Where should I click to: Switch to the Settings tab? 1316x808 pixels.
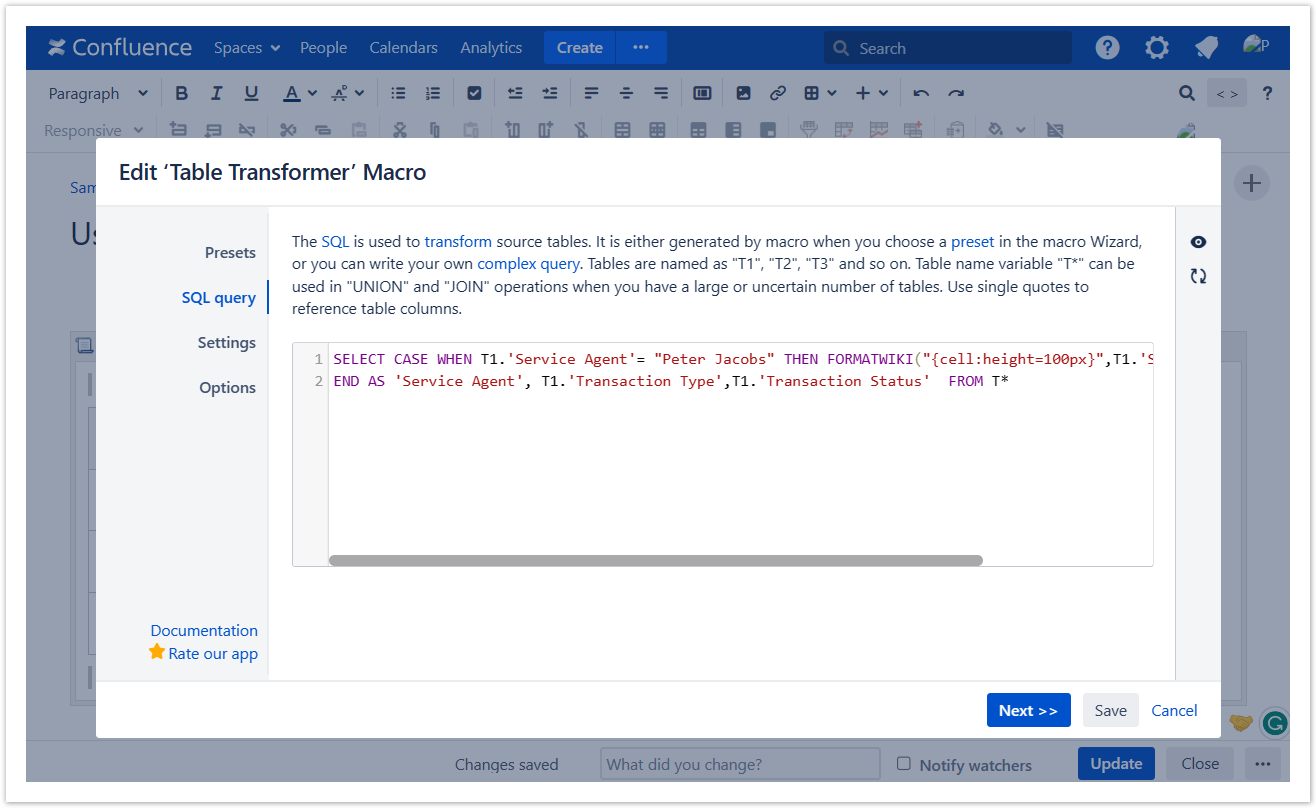coord(226,343)
